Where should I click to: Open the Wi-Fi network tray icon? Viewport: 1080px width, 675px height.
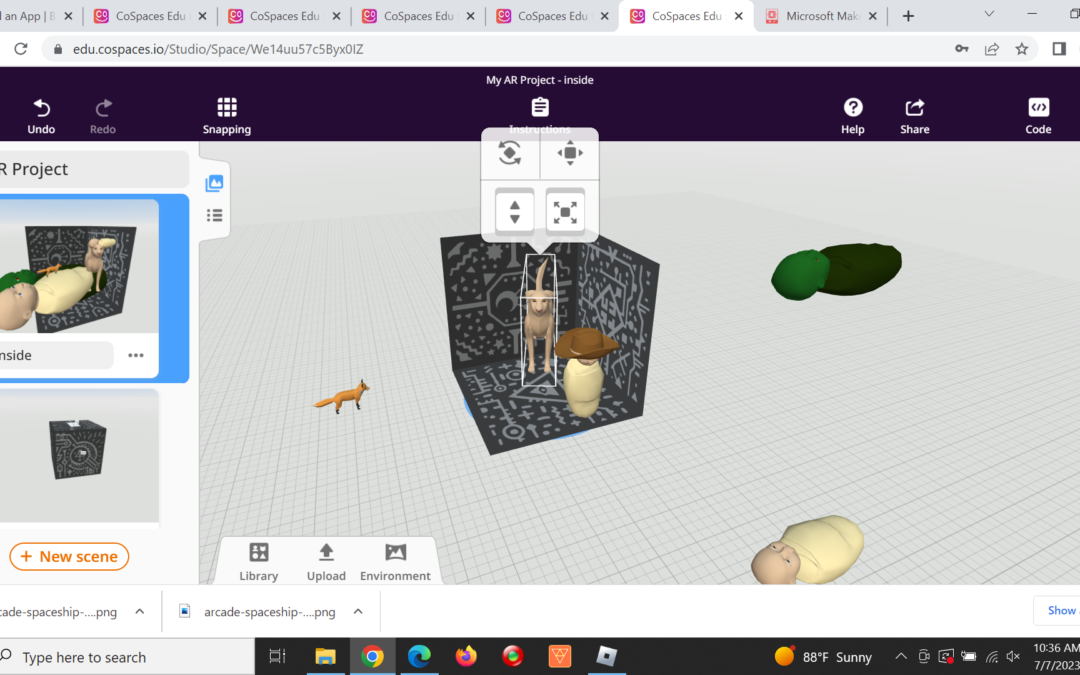pyautogui.click(x=991, y=657)
